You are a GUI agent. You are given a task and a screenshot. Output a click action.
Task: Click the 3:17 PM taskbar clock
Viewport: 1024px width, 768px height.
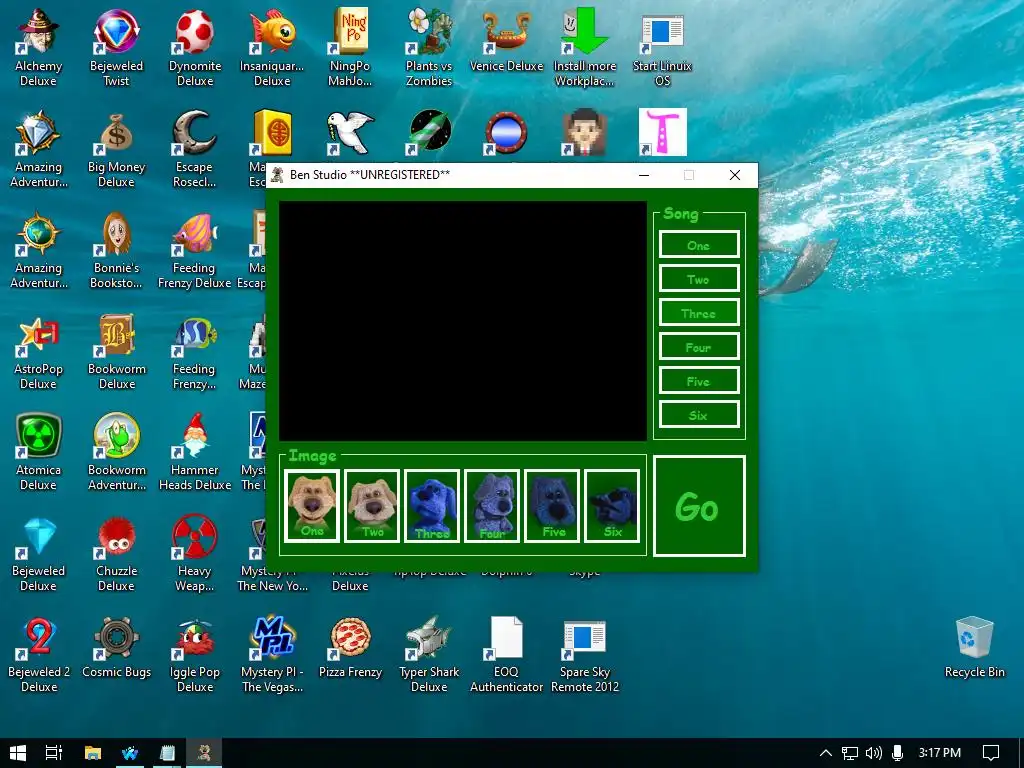pos(939,753)
